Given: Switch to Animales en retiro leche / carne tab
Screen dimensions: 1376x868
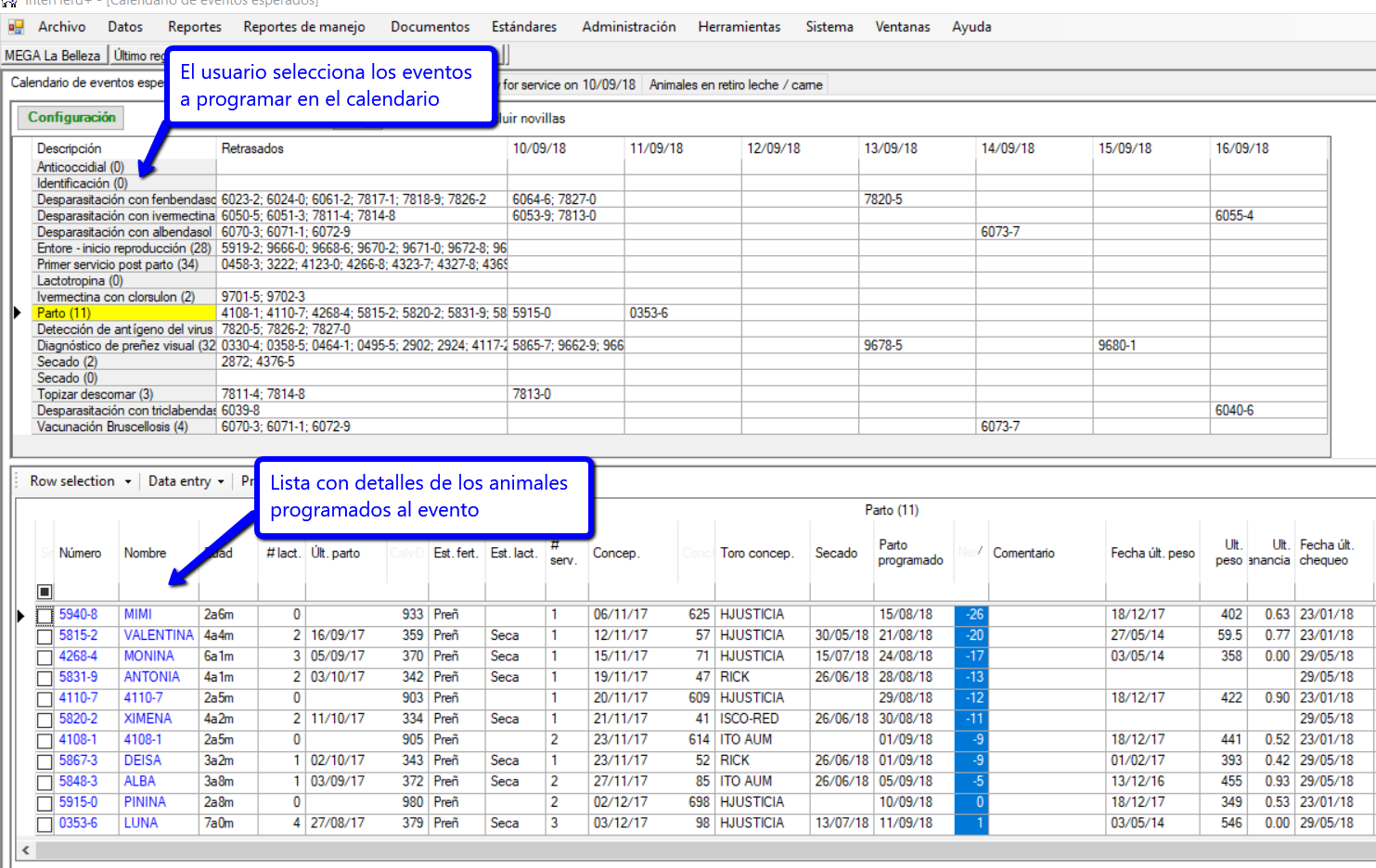Looking at the screenshot, I should click(736, 84).
